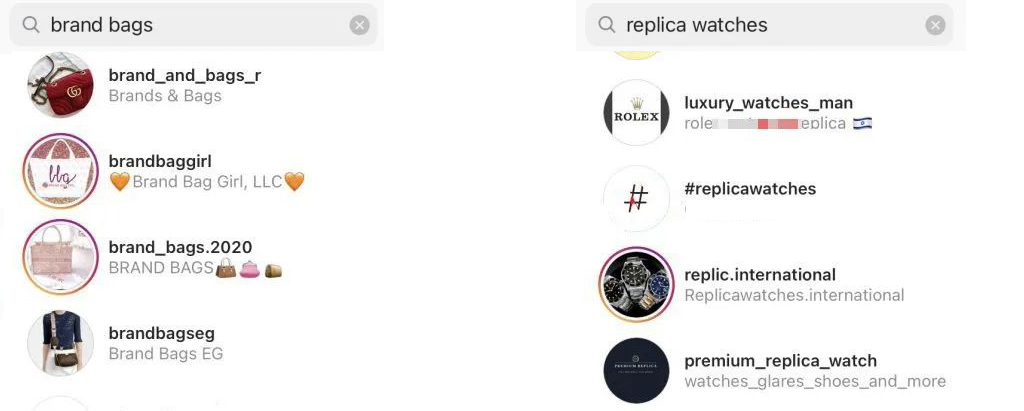Image resolution: width=1024 pixels, height=411 pixels.
Task: Tap the Rolex logo avatar
Action: tap(636, 112)
